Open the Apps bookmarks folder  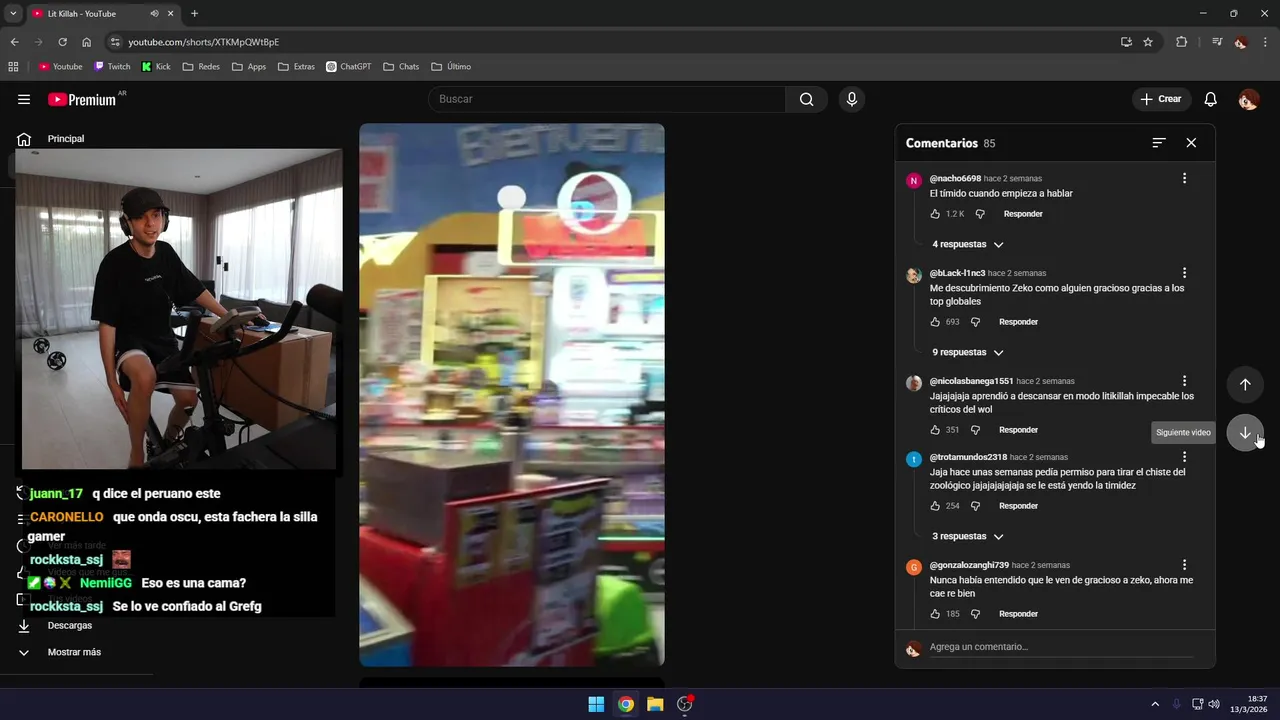point(249,67)
